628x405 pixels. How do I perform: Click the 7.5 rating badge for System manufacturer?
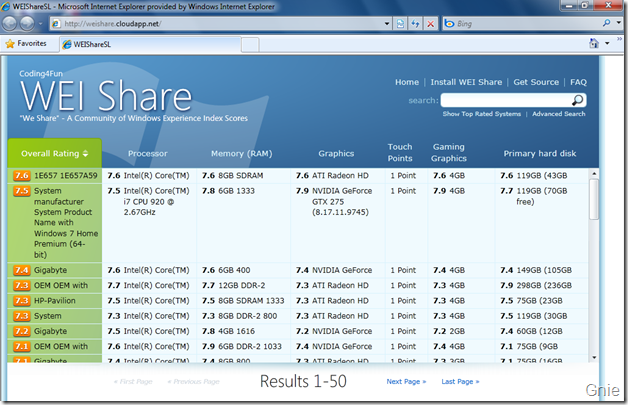point(22,191)
